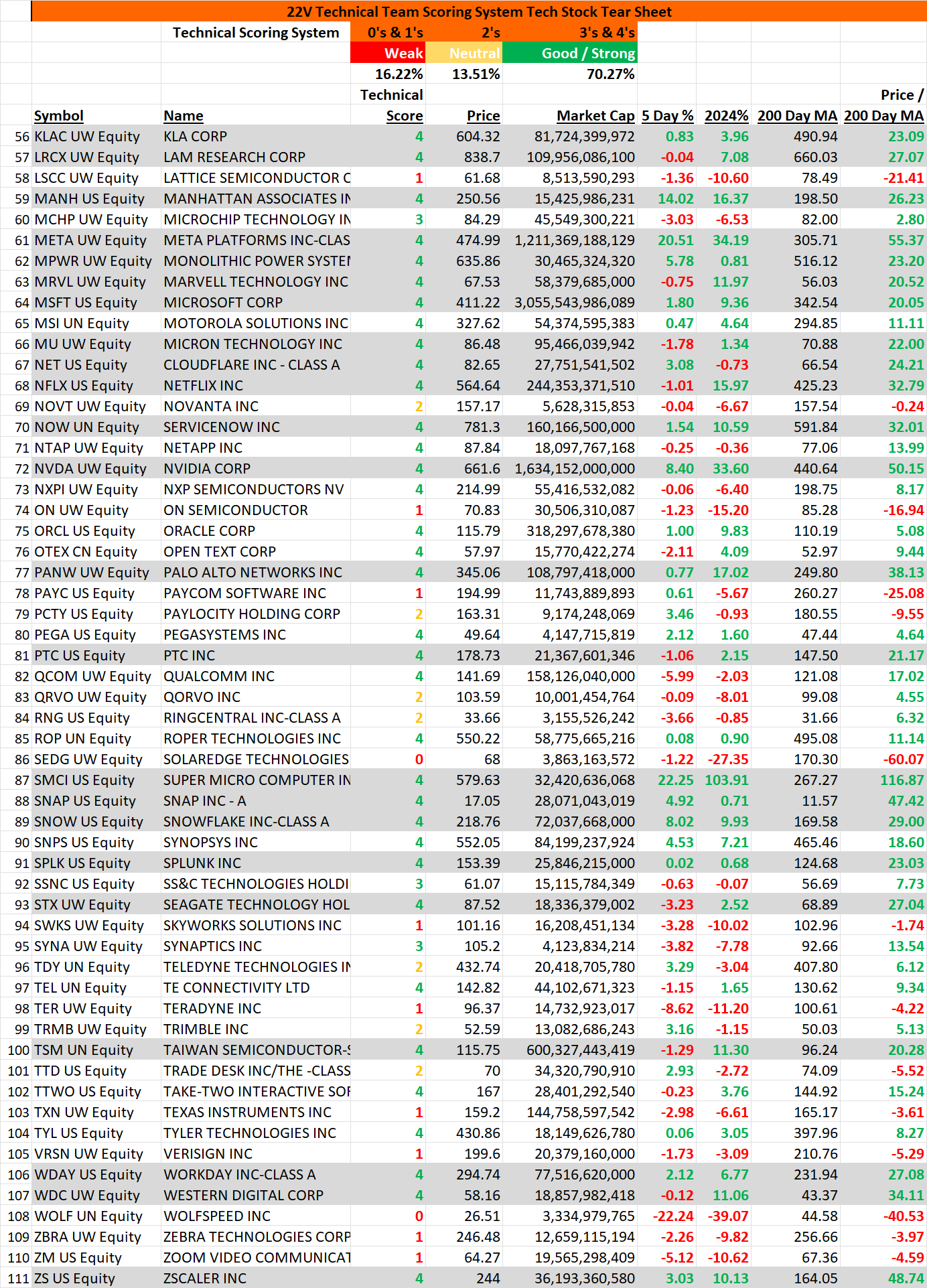Click the "WOLFSPEED INC" name cell
927x1288 pixels.
[256, 1216]
